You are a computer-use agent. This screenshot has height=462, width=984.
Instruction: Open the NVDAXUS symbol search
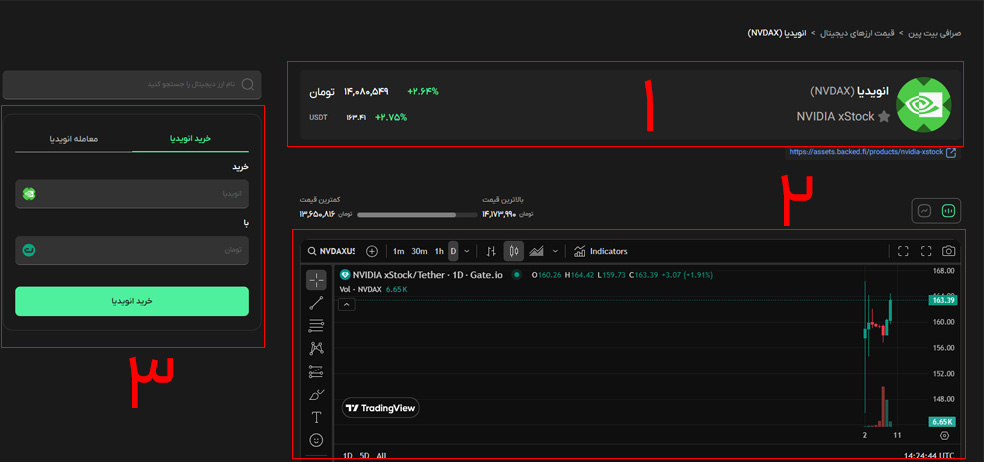(x=331, y=251)
